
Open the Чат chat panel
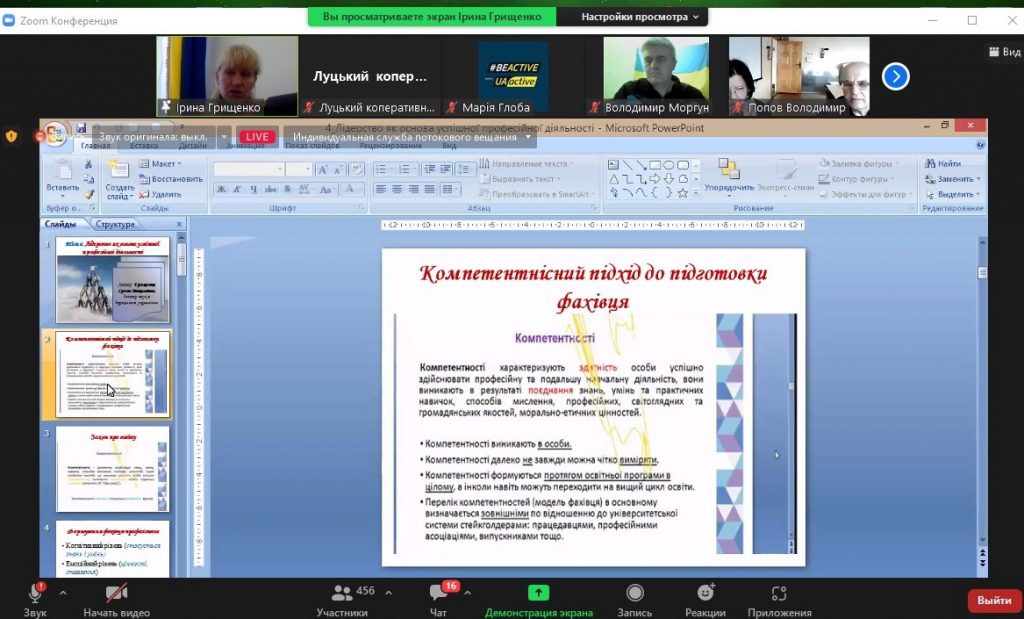[x=437, y=593]
